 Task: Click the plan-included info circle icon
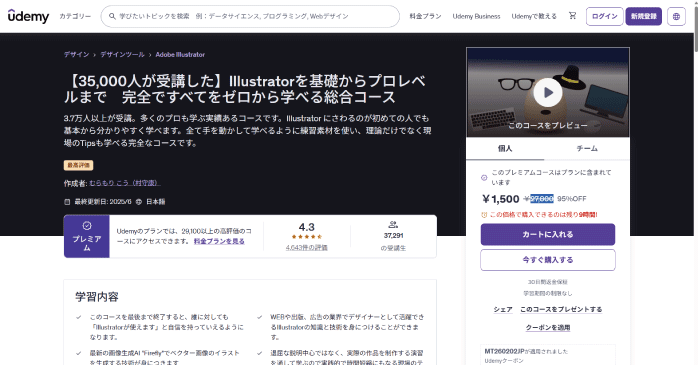[x=484, y=178]
